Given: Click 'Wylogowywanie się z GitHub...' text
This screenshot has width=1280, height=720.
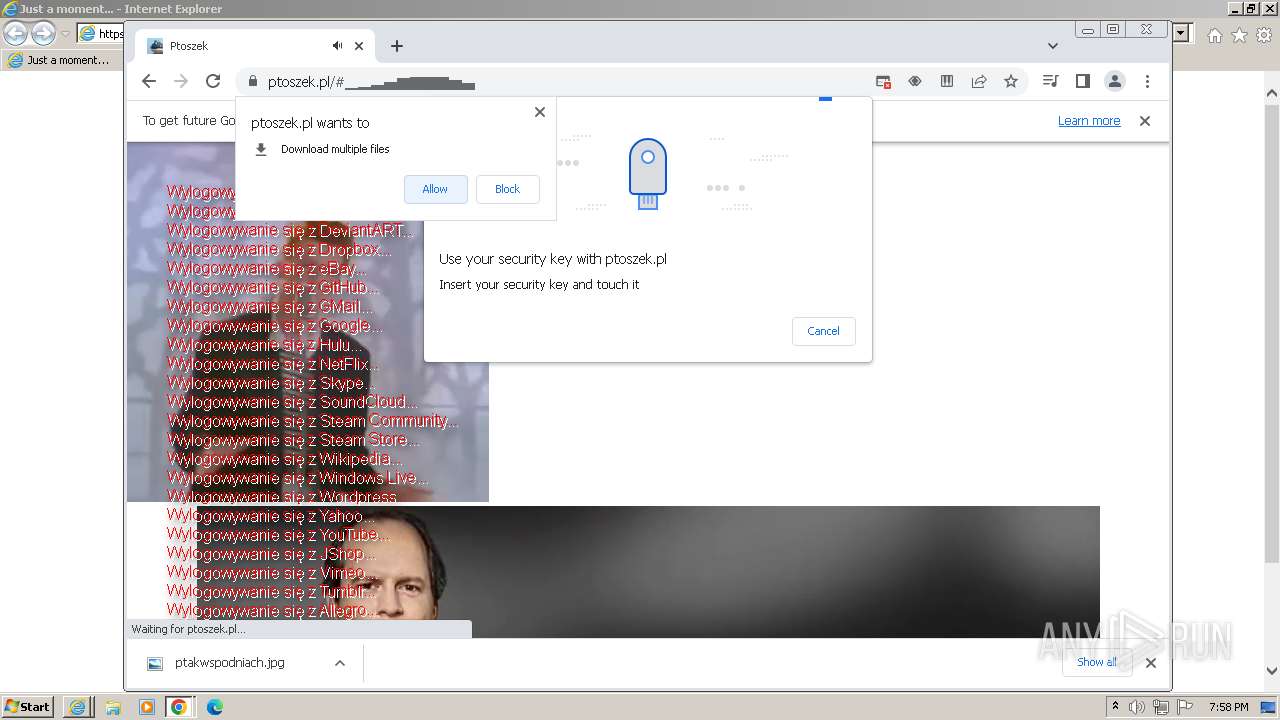Looking at the screenshot, I should coord(273,288).
